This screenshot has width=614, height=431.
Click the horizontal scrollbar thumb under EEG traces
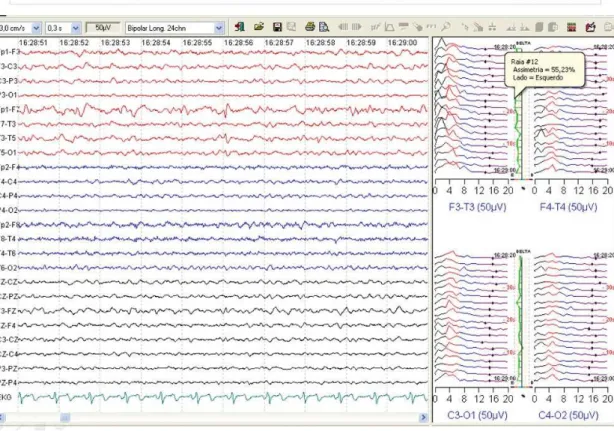[x=65, y=418]
